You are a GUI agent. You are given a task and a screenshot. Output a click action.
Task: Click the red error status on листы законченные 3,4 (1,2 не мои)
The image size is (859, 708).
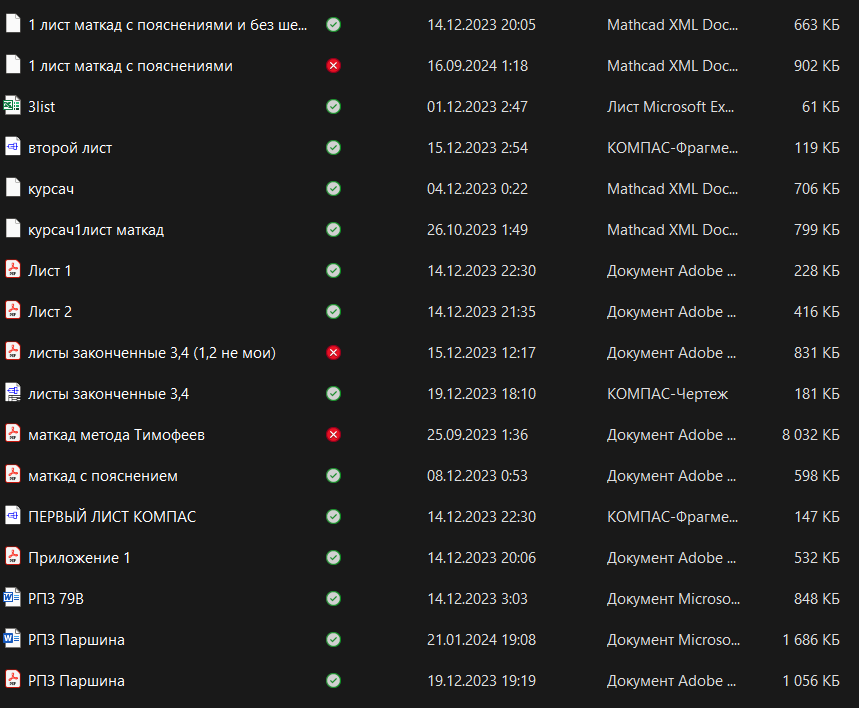pyautogui.click(x=334, y=352)
